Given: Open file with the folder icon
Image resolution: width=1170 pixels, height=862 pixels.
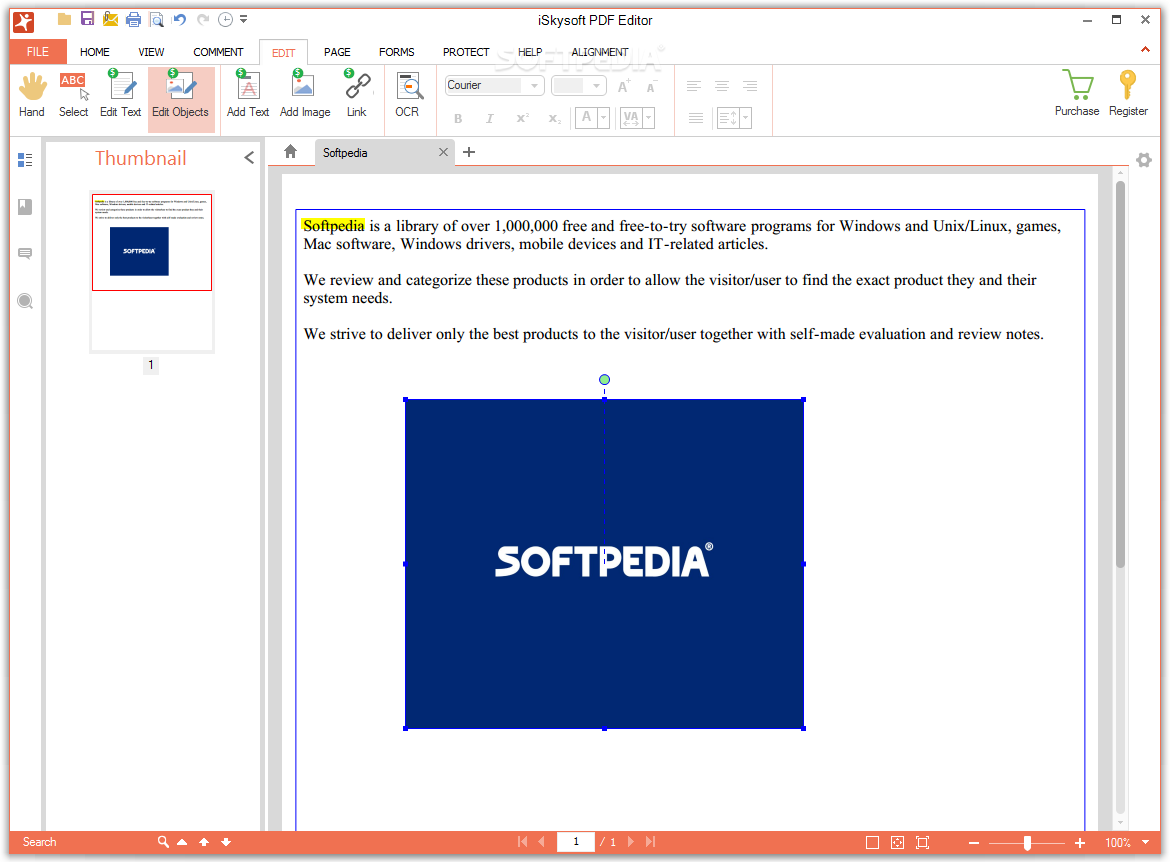Looking at the screenshot, I should [65, 19].
